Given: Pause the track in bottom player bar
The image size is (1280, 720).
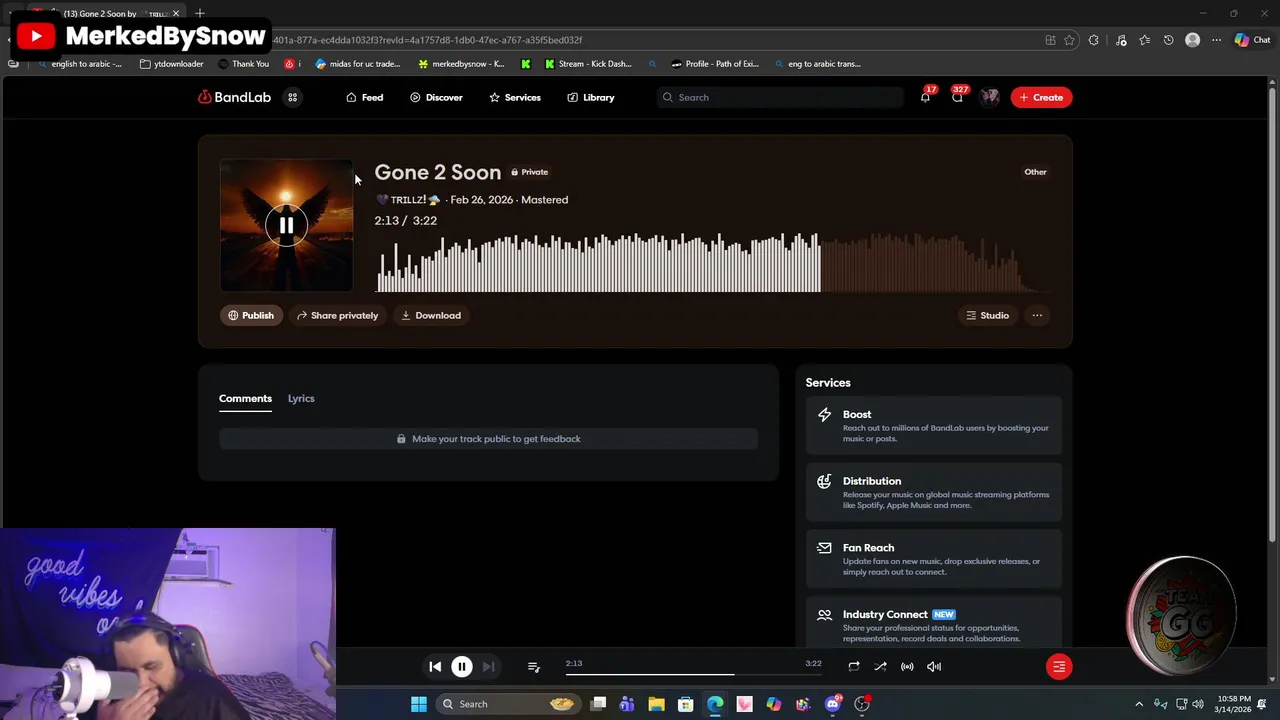Looking at the screenshot, I should 462,666.
